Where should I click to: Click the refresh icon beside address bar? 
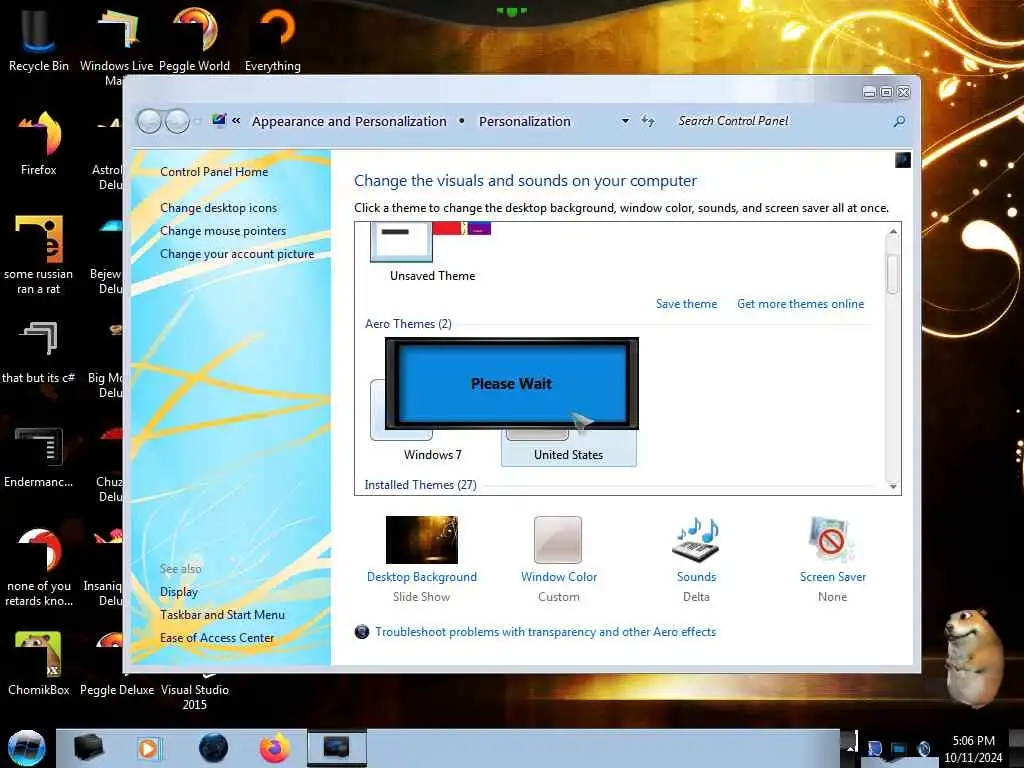(647, 121)
